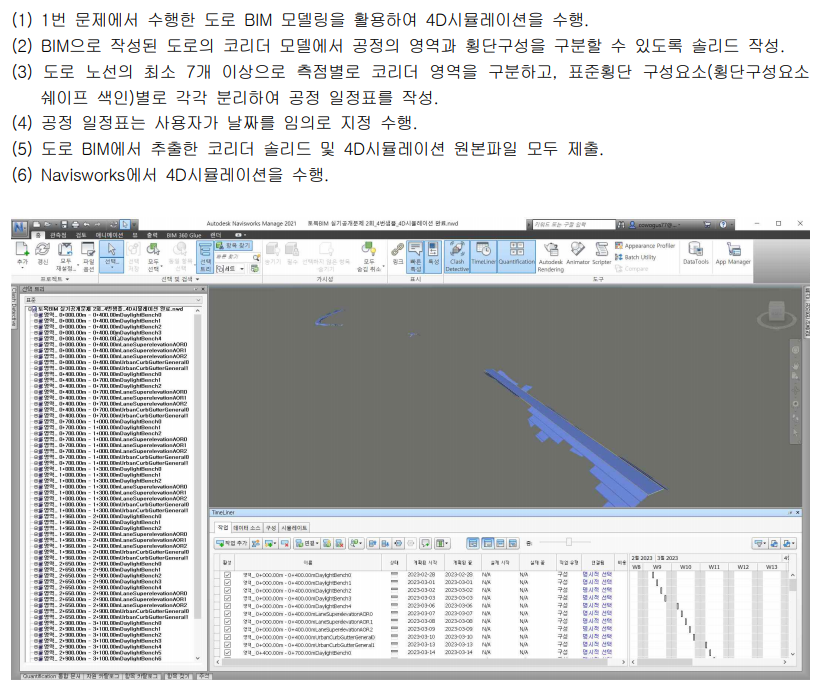Switch to the 애니메이션 ribbon tab
This screenshot has height=685, width=834.
point(110,235)
